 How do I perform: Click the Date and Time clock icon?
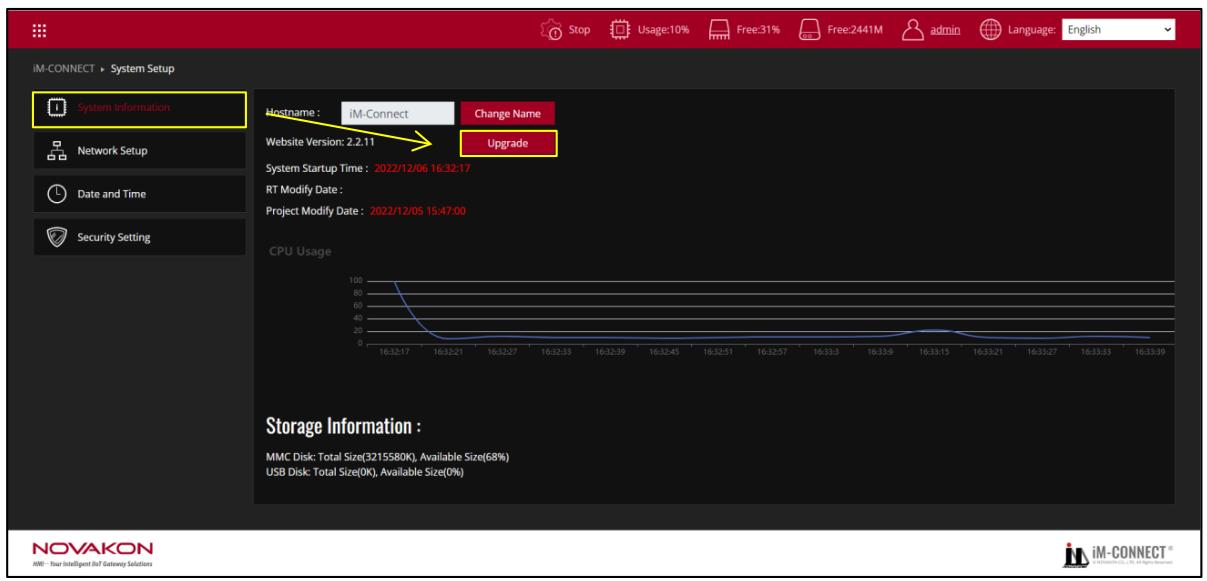(x=58, y=194)
